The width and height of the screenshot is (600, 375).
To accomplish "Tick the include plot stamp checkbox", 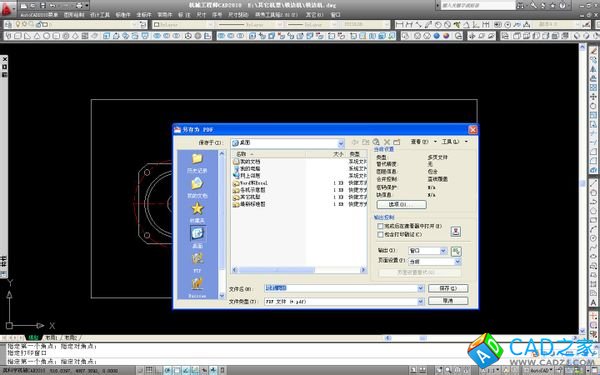I will point(380,235).
